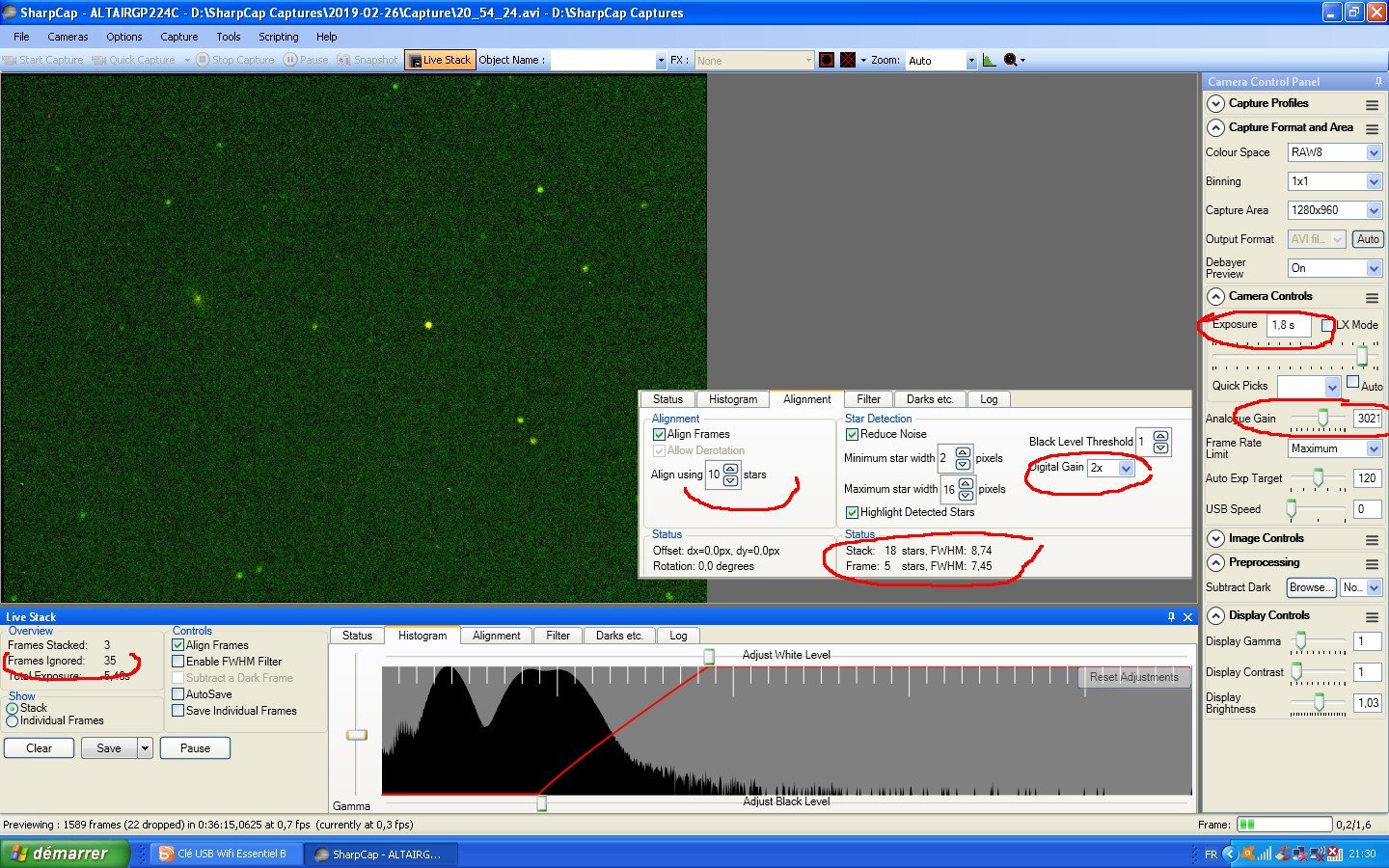
Task: Click the Quick Capture toolbar button
Action: pos(134,60)
